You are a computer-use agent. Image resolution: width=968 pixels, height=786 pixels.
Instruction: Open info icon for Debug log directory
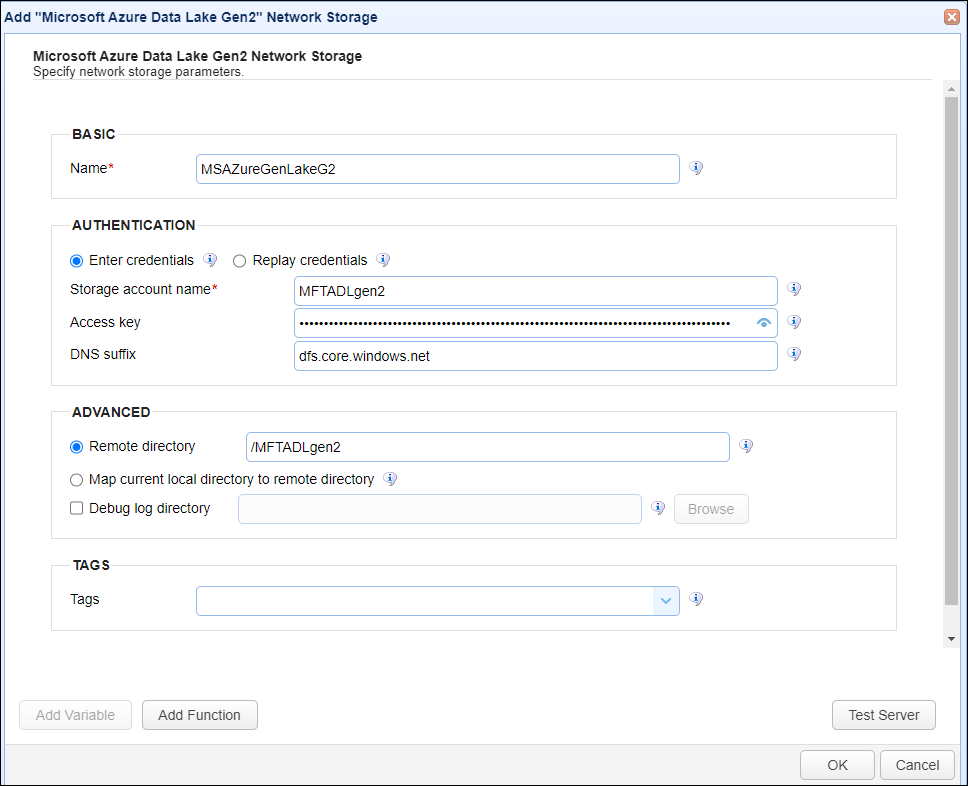click(658, 508)
